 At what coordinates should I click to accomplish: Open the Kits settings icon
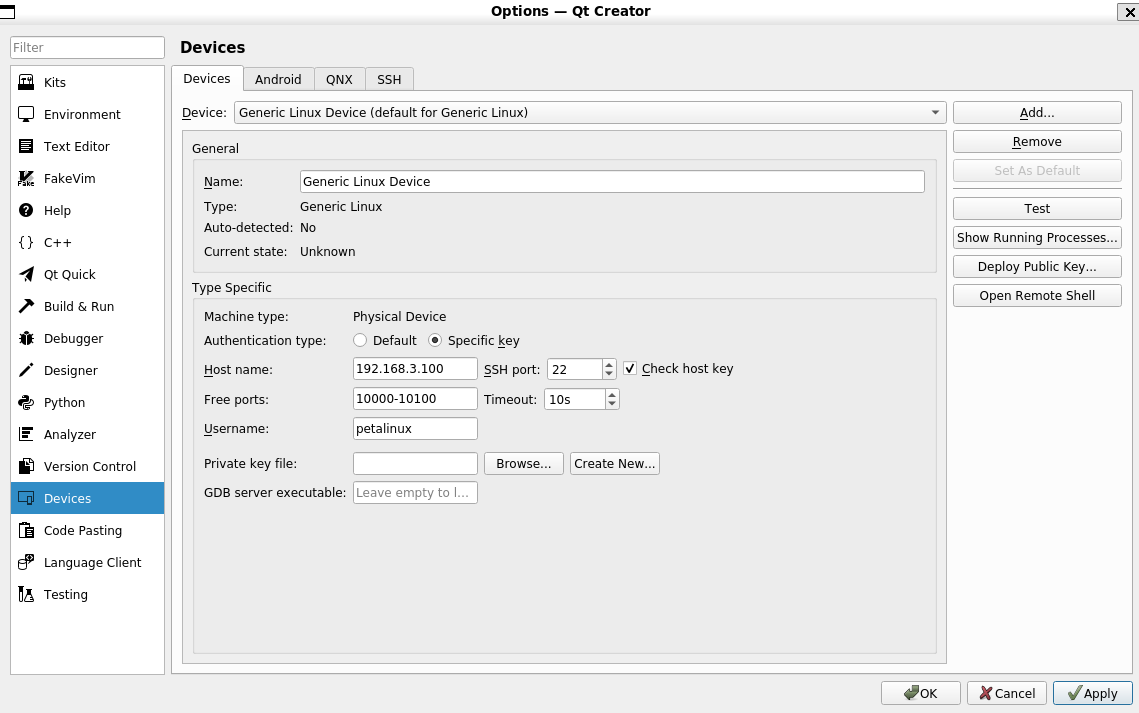pos(26,82)
